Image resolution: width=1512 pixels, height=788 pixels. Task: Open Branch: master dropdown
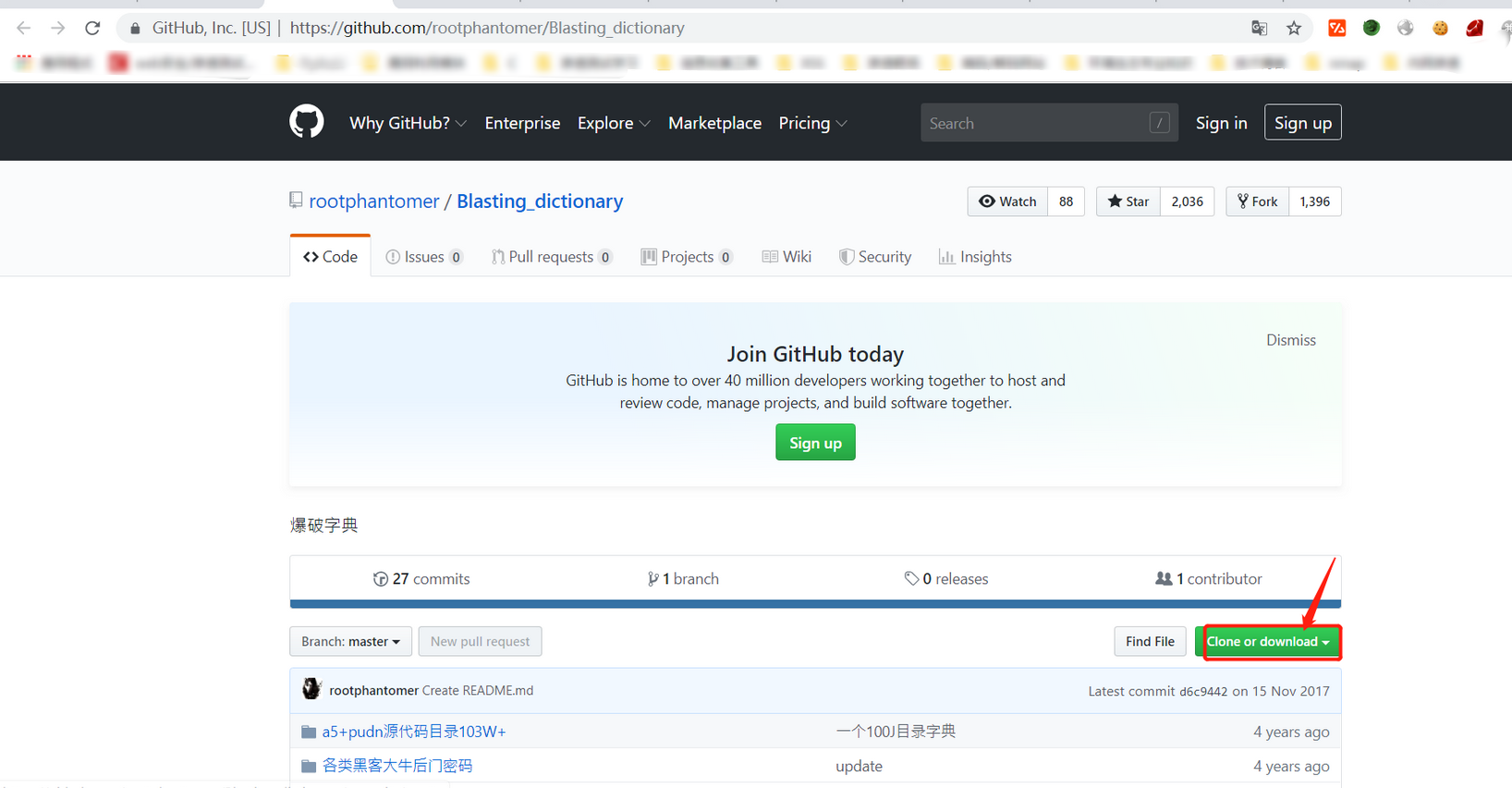click(x=350, y=641)
